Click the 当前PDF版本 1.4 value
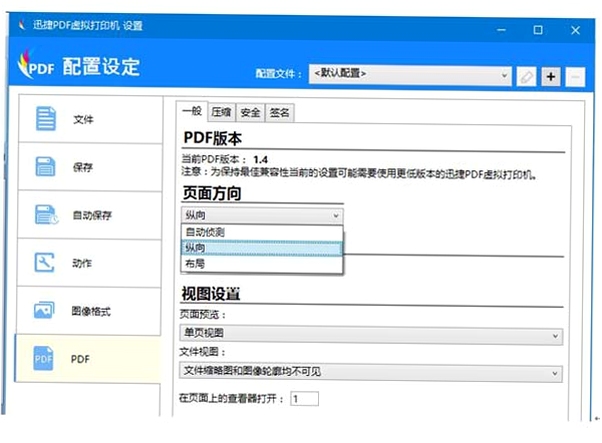602x443 pixels. click(x=260, y=160)
